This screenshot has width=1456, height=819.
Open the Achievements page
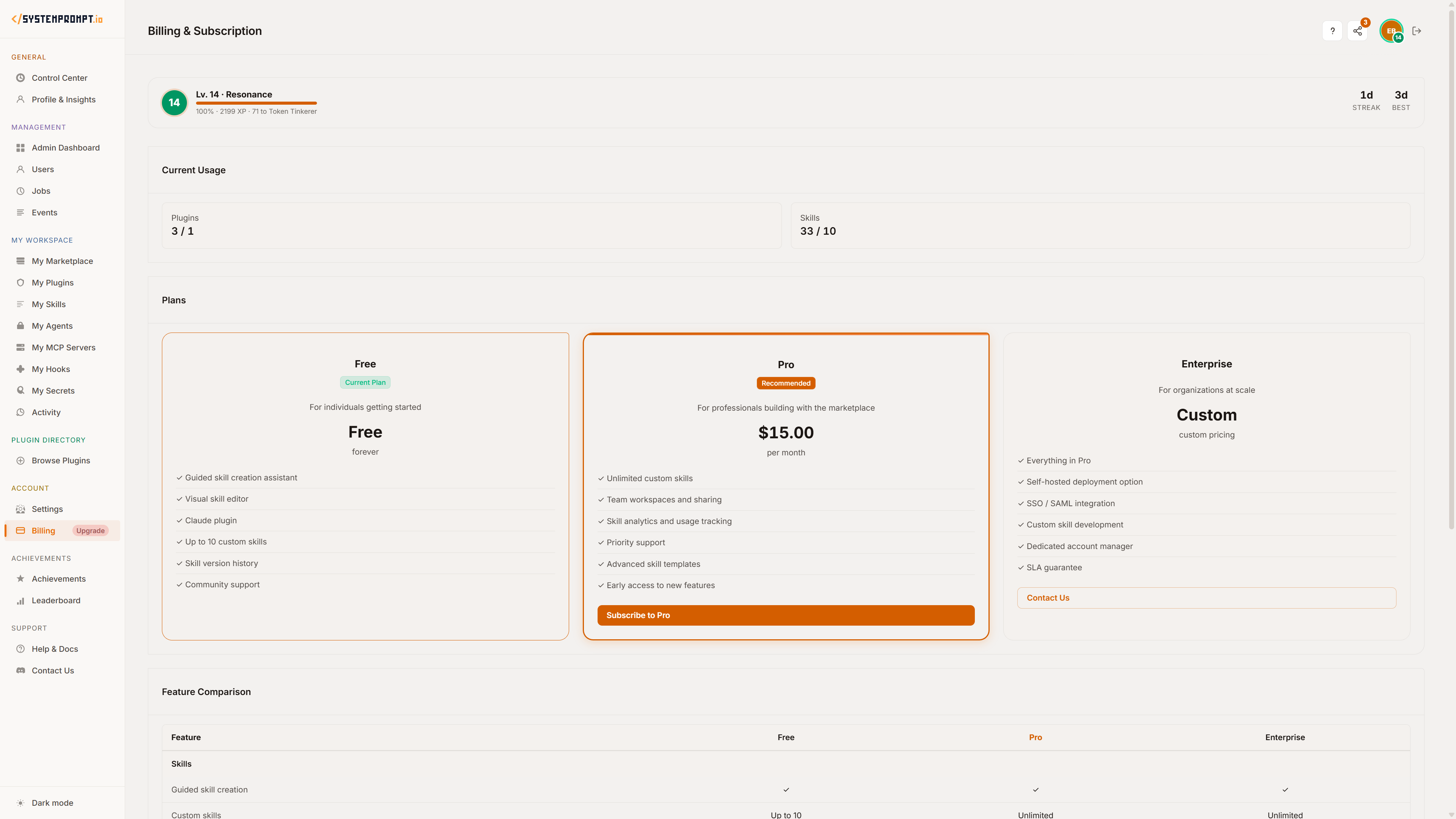point(59,578)
